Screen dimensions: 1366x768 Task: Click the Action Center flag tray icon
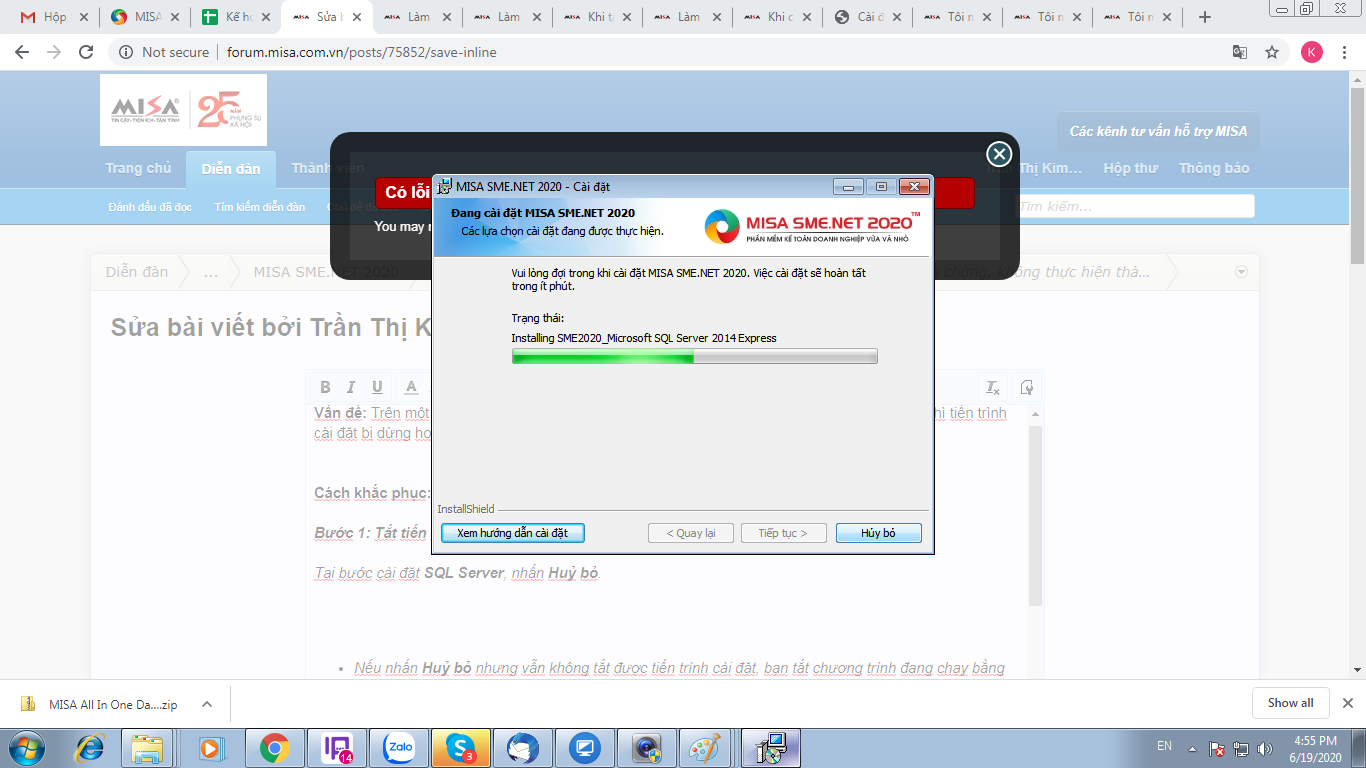[x=1217, y=748]
